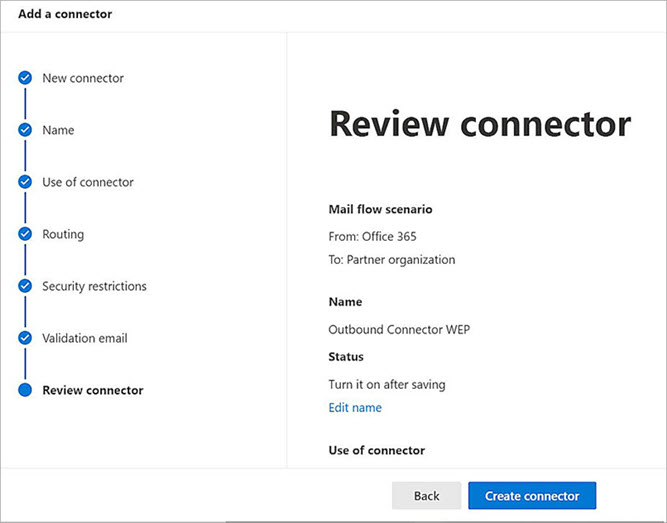Open the Security restrictions step label

[94, 286]
